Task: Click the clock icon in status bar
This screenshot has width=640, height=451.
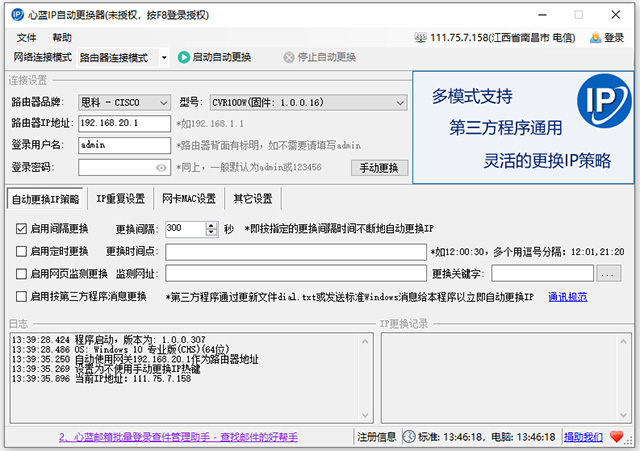Action: [409, 437]
